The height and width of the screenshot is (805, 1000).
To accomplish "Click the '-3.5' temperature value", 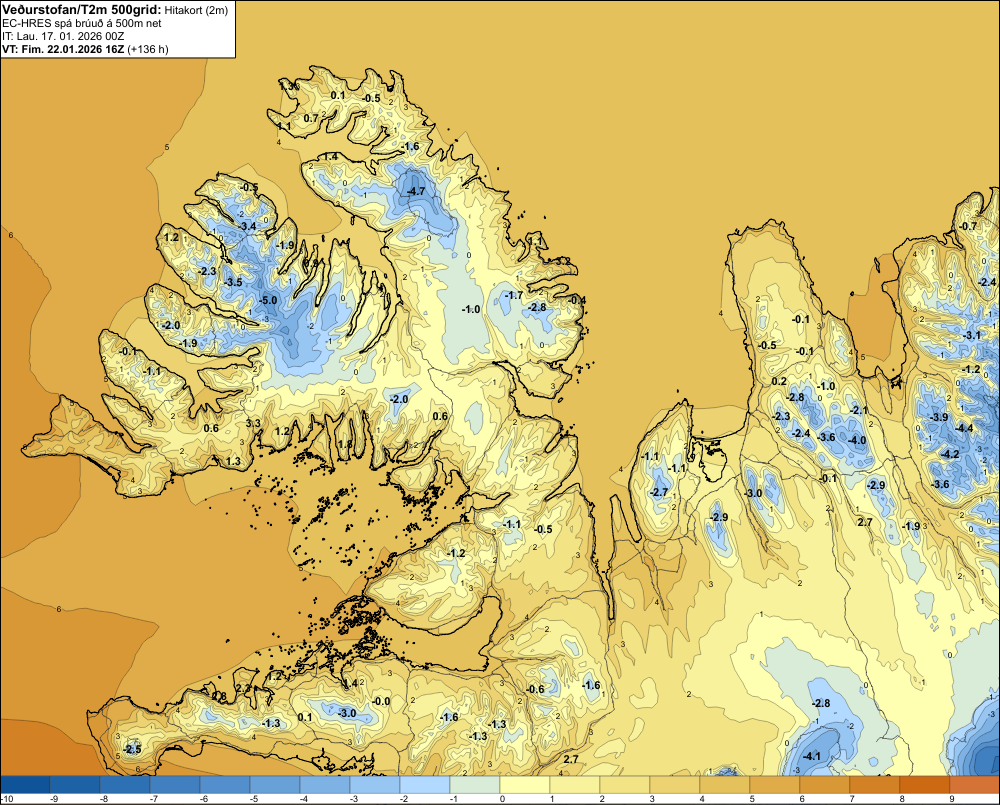I will [x=233, y=282].
